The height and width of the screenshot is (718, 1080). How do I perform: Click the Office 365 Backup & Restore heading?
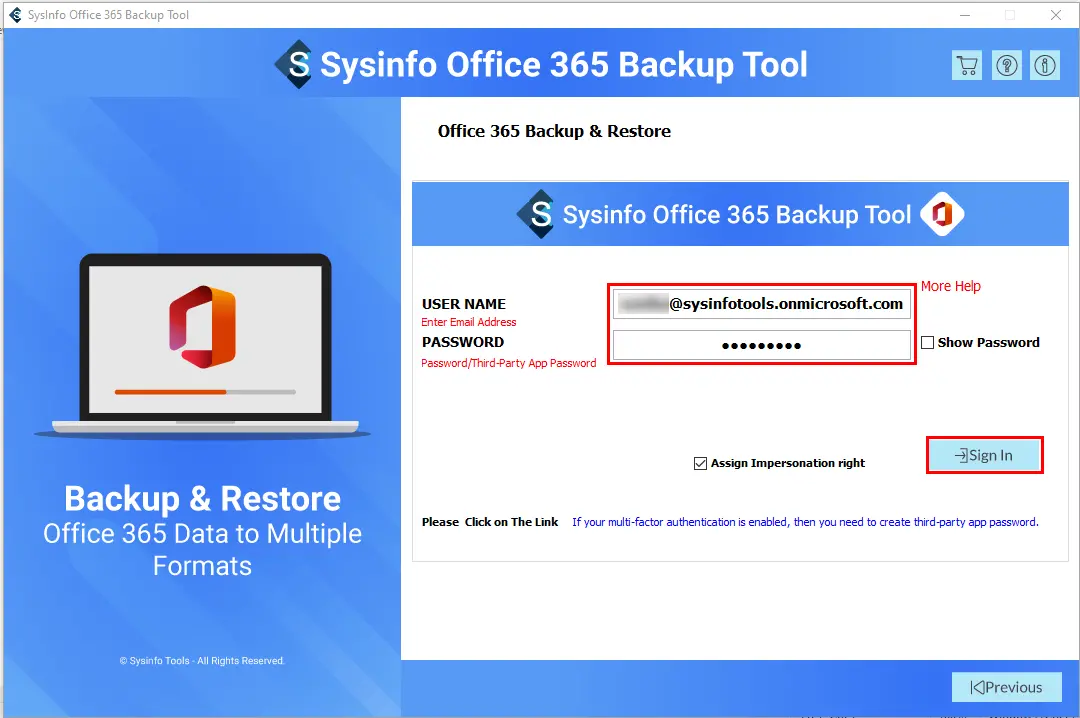[554, 131]
